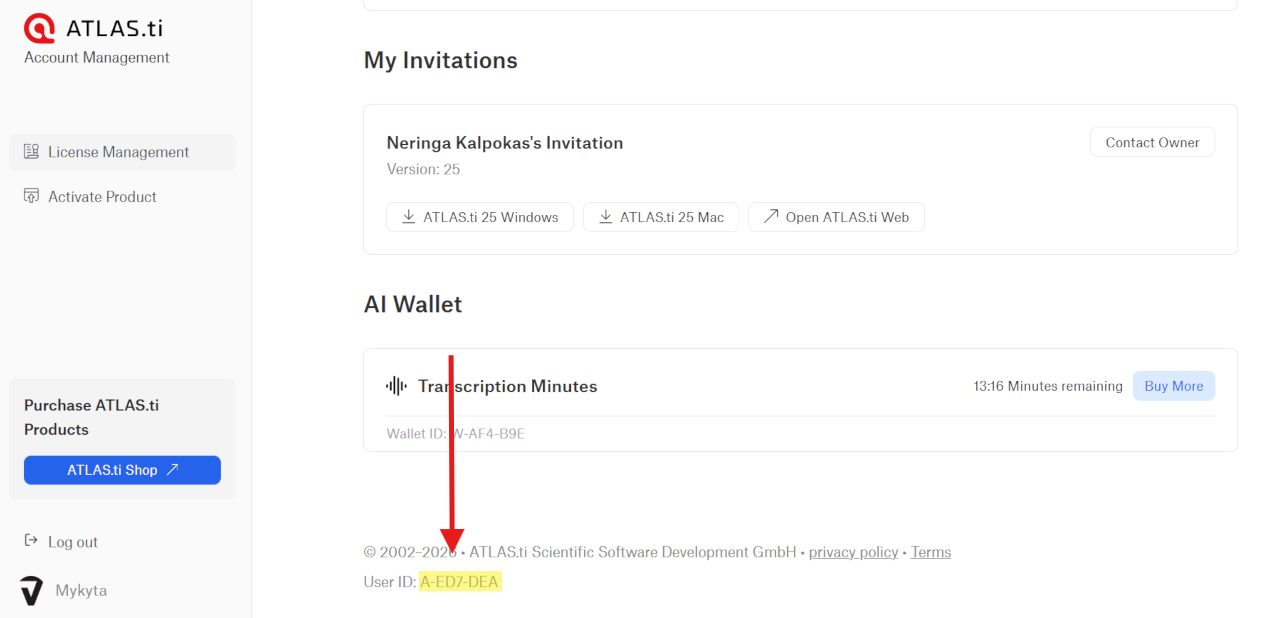Click the ATLAS.ti logo icon
The image size is (1262, 618).
click(x=40, y=28)
